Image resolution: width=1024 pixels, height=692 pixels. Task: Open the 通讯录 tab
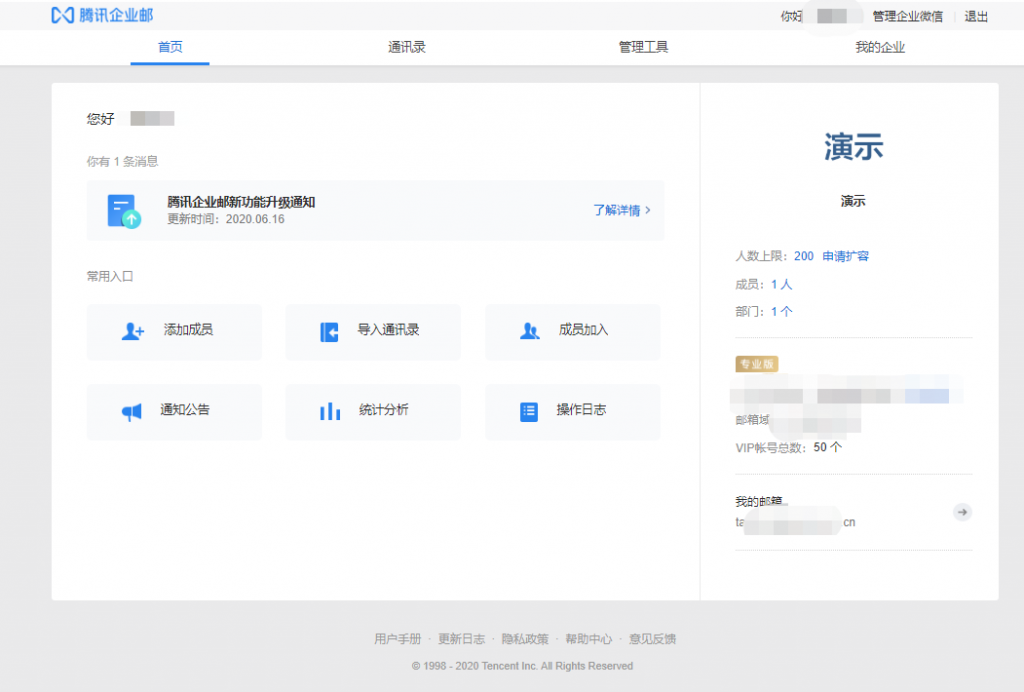tap(407, 47)
